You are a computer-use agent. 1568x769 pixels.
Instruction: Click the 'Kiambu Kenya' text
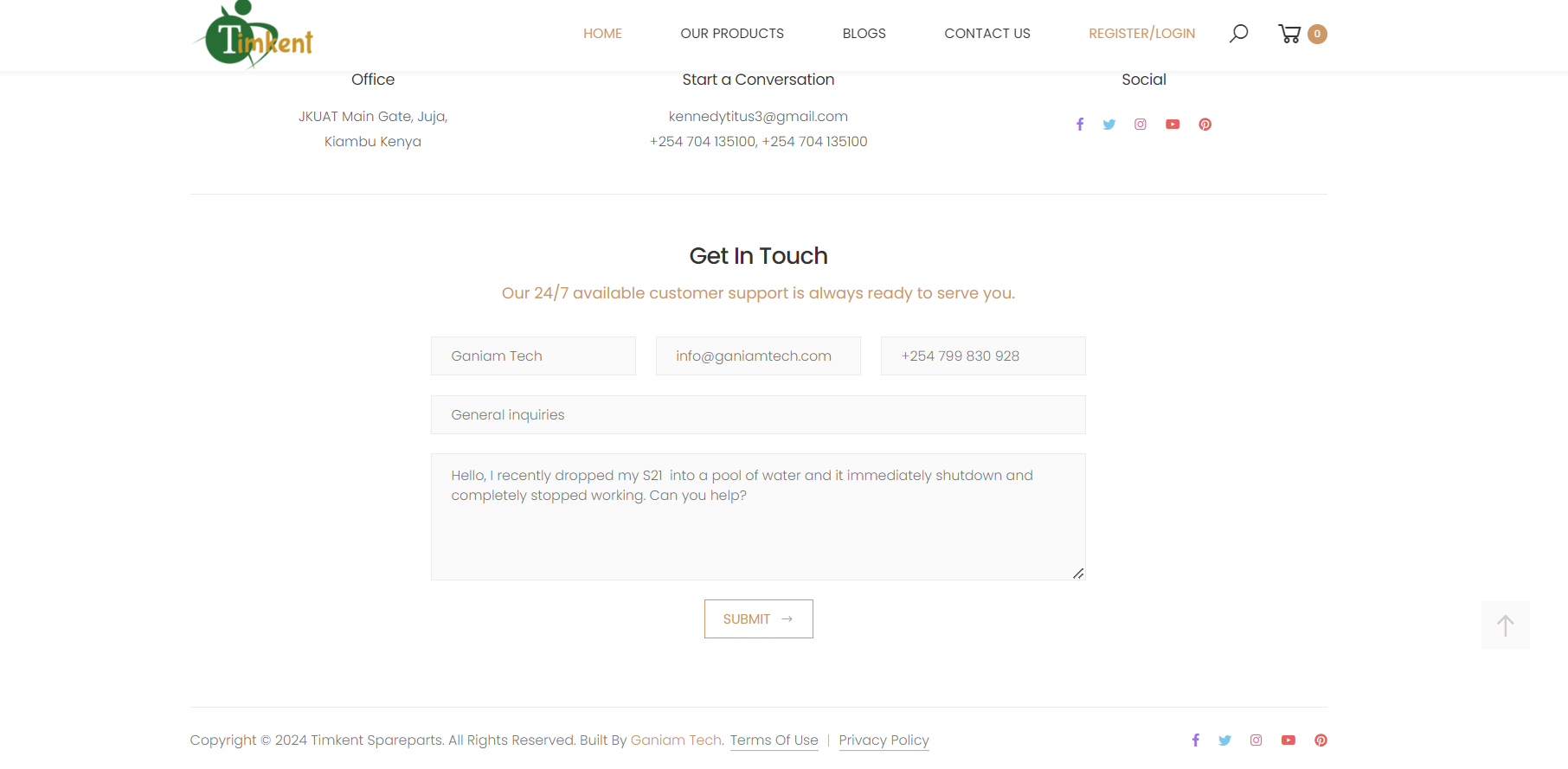[x=373, y=142]
